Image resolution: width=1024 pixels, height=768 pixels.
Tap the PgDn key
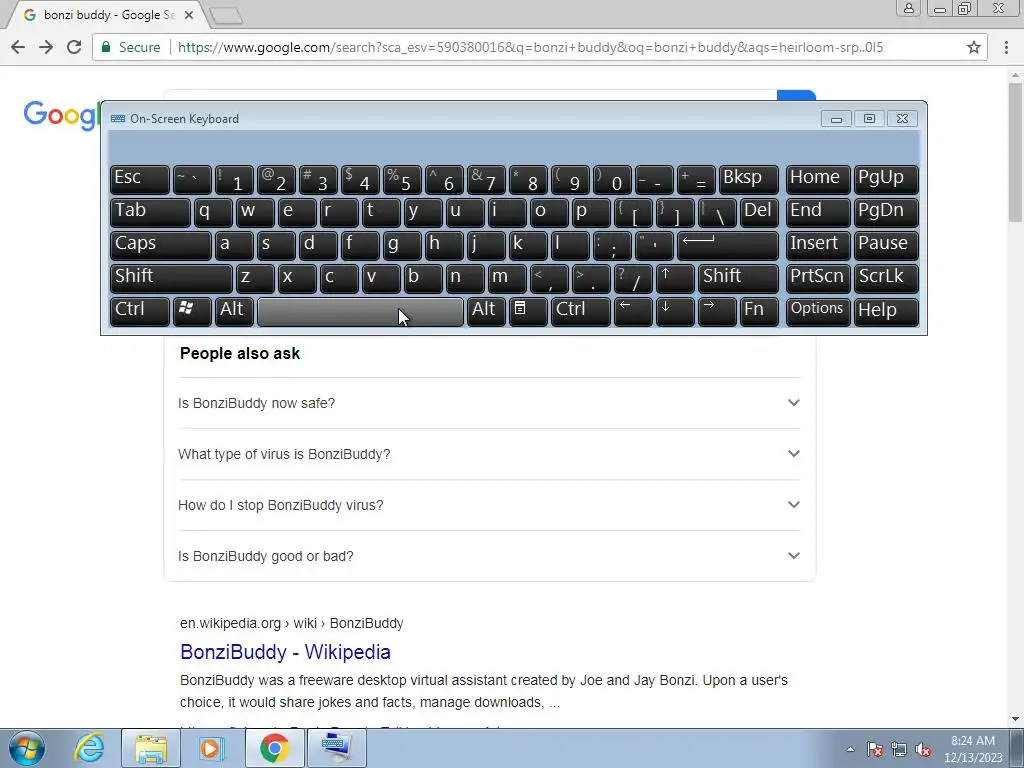coord(886,212)
